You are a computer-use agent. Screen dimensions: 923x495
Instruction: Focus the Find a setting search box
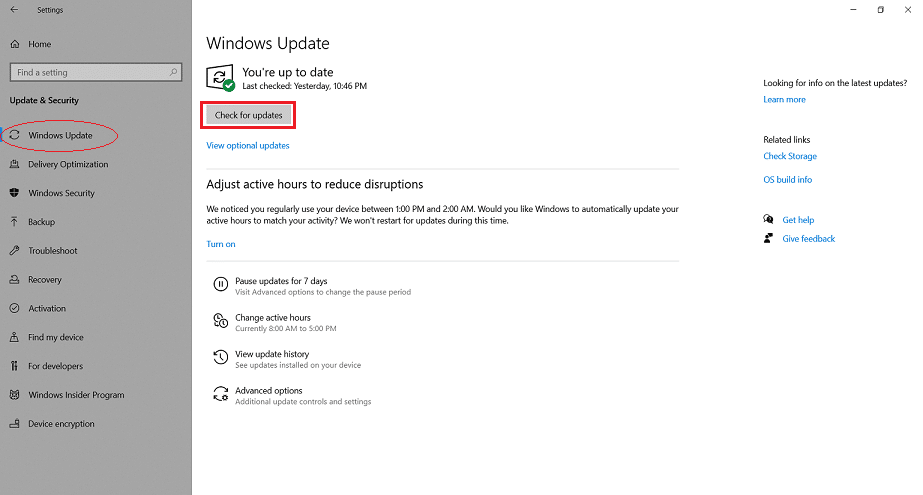pos(96,72)
